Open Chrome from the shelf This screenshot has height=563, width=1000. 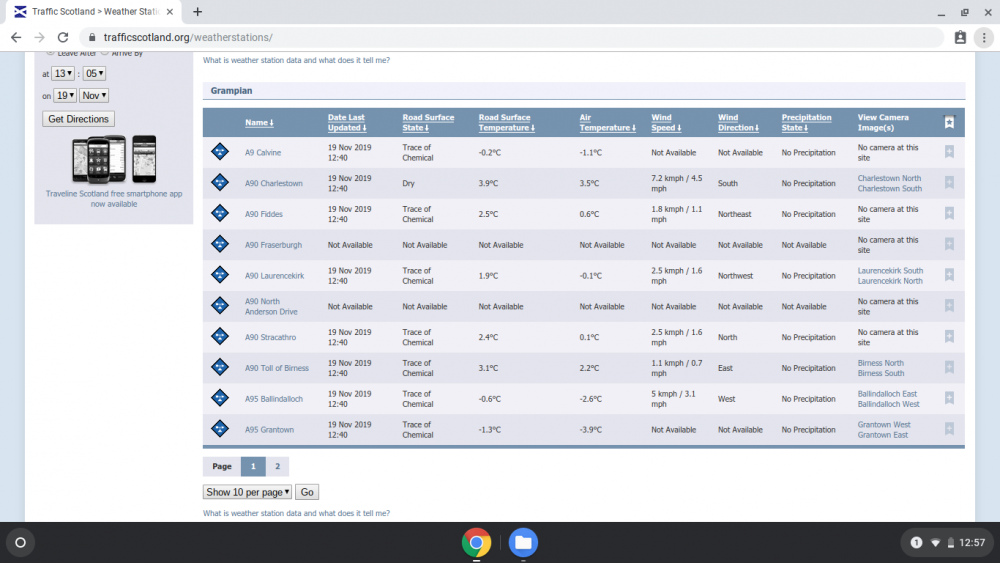coord(476,543)
